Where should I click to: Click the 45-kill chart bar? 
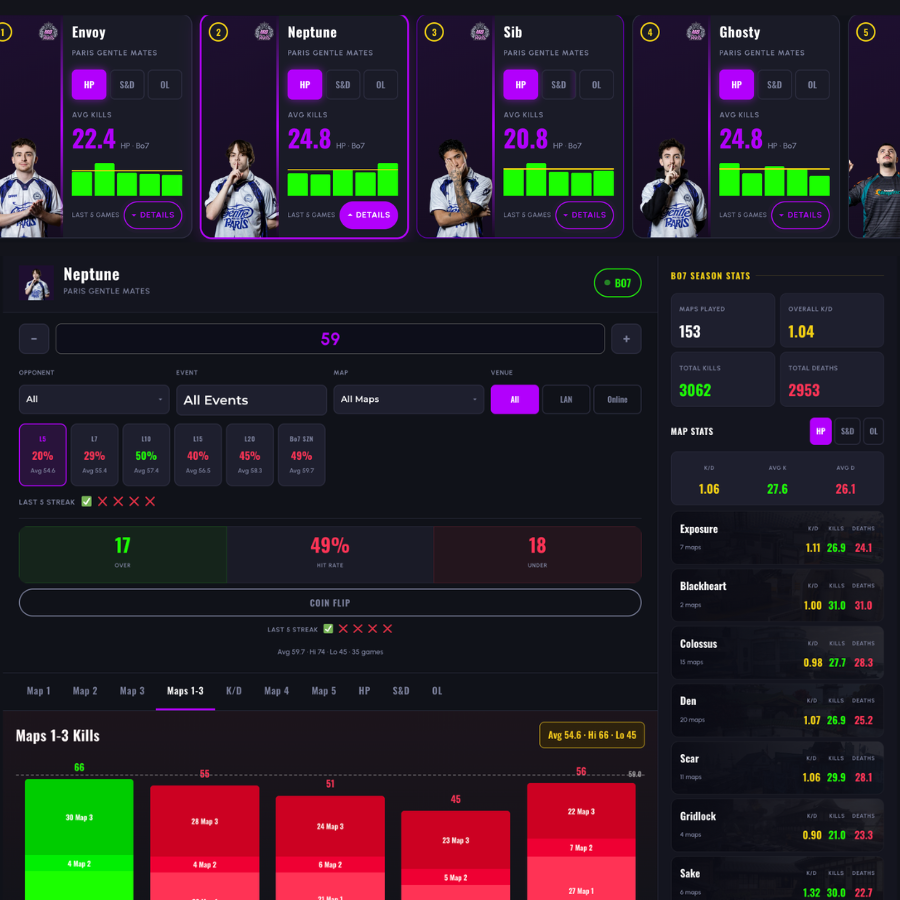click(x=456, y=855)
